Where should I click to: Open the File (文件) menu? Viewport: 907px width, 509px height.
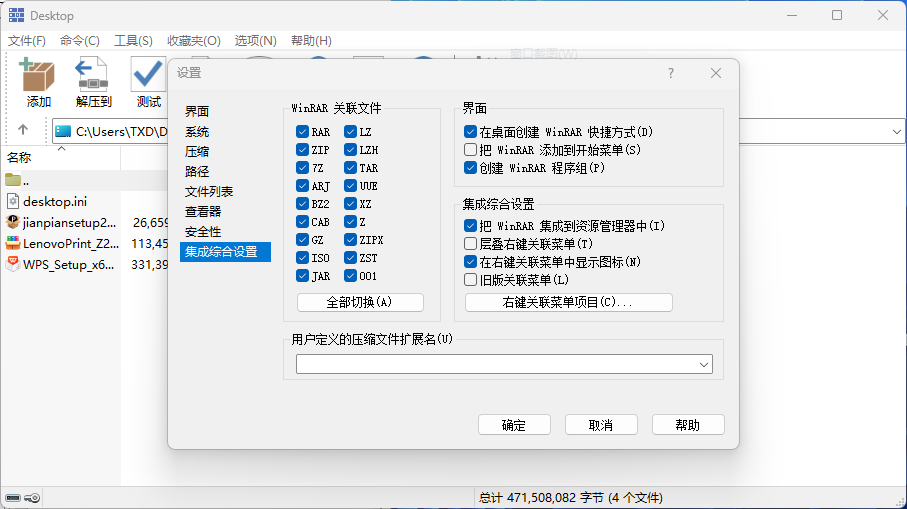click(x=27, y=40)
